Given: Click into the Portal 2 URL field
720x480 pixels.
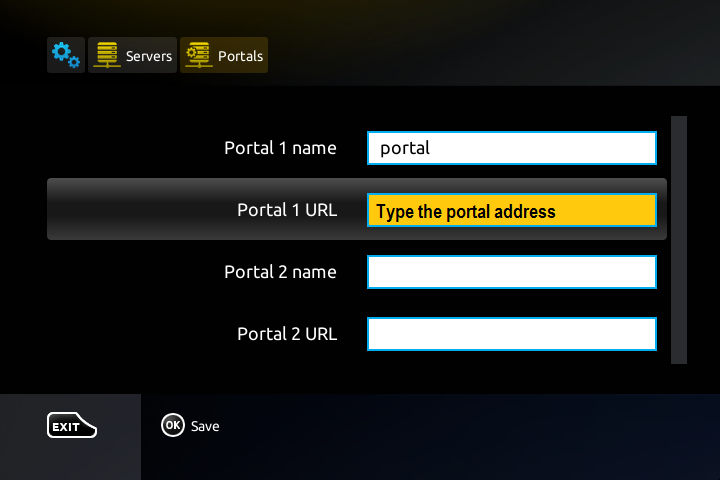Looking at the screenshot, I should (511, 334).
